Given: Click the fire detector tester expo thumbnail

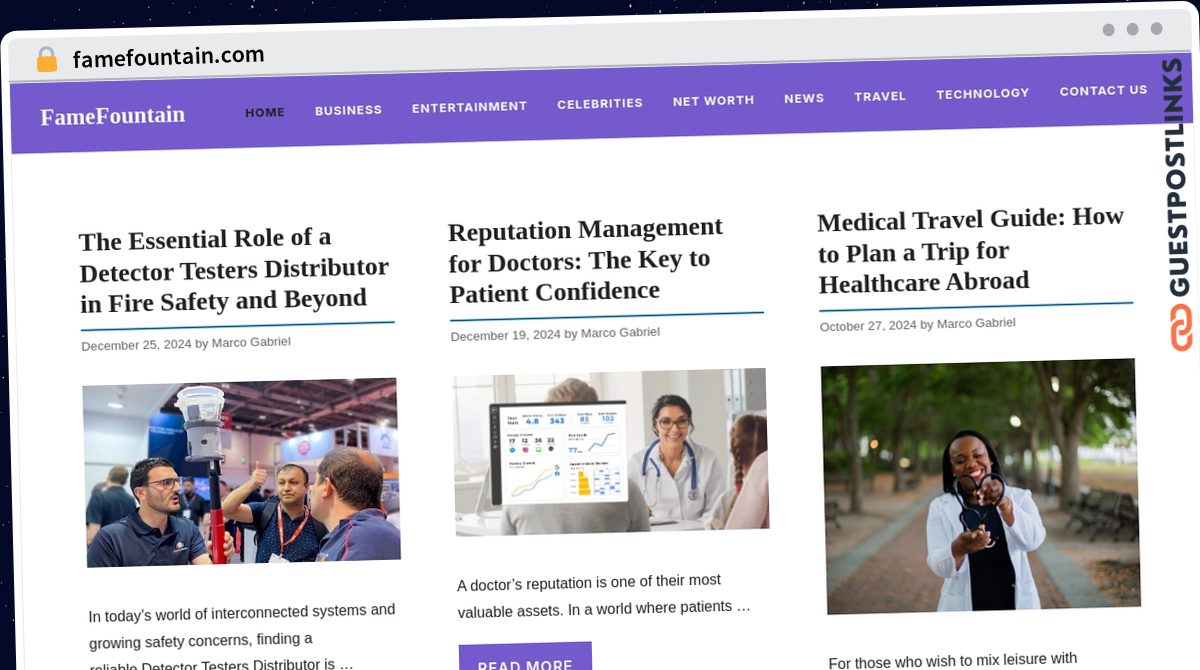Looking at the screenshot, I should [241, 472].
